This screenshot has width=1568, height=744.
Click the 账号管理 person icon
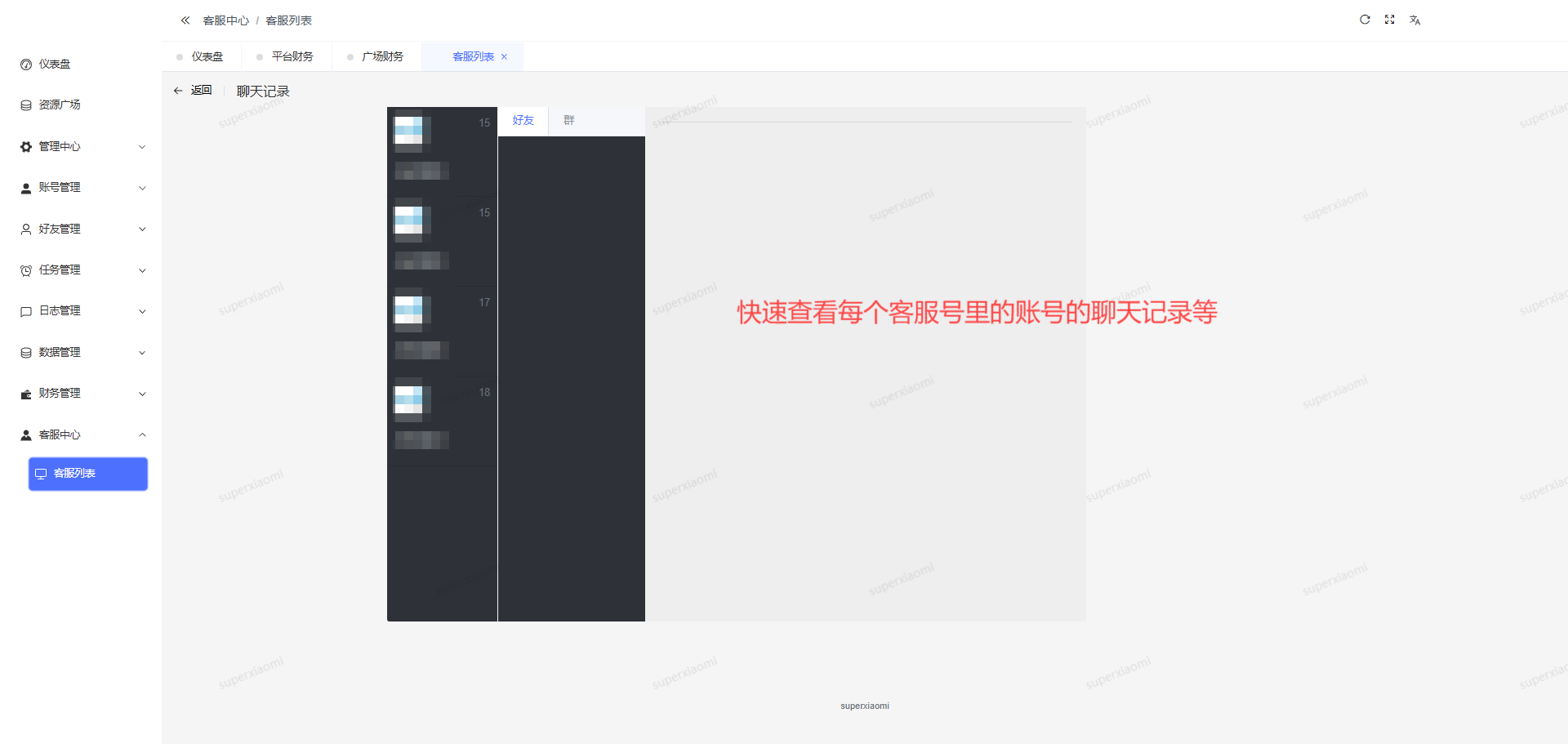[26, 188]
